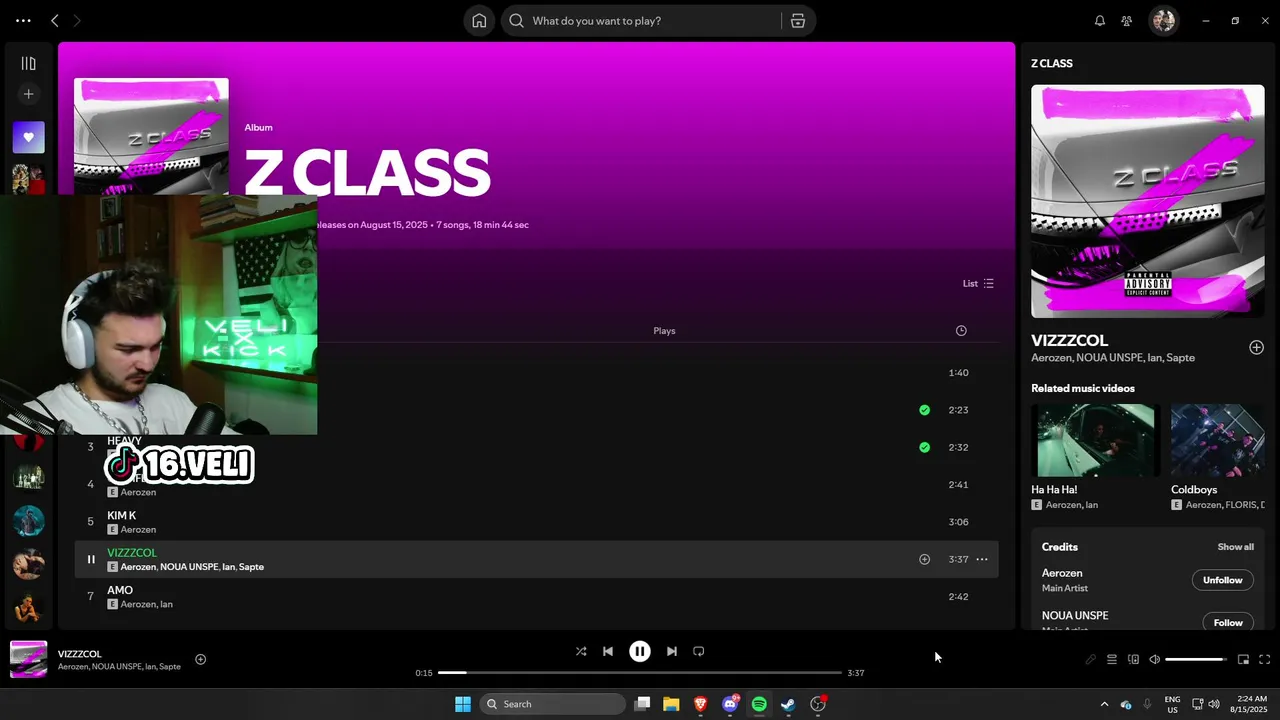Open the notifications bell
The height and width of the screenshot is (720, 1280).
(1100, 21)
